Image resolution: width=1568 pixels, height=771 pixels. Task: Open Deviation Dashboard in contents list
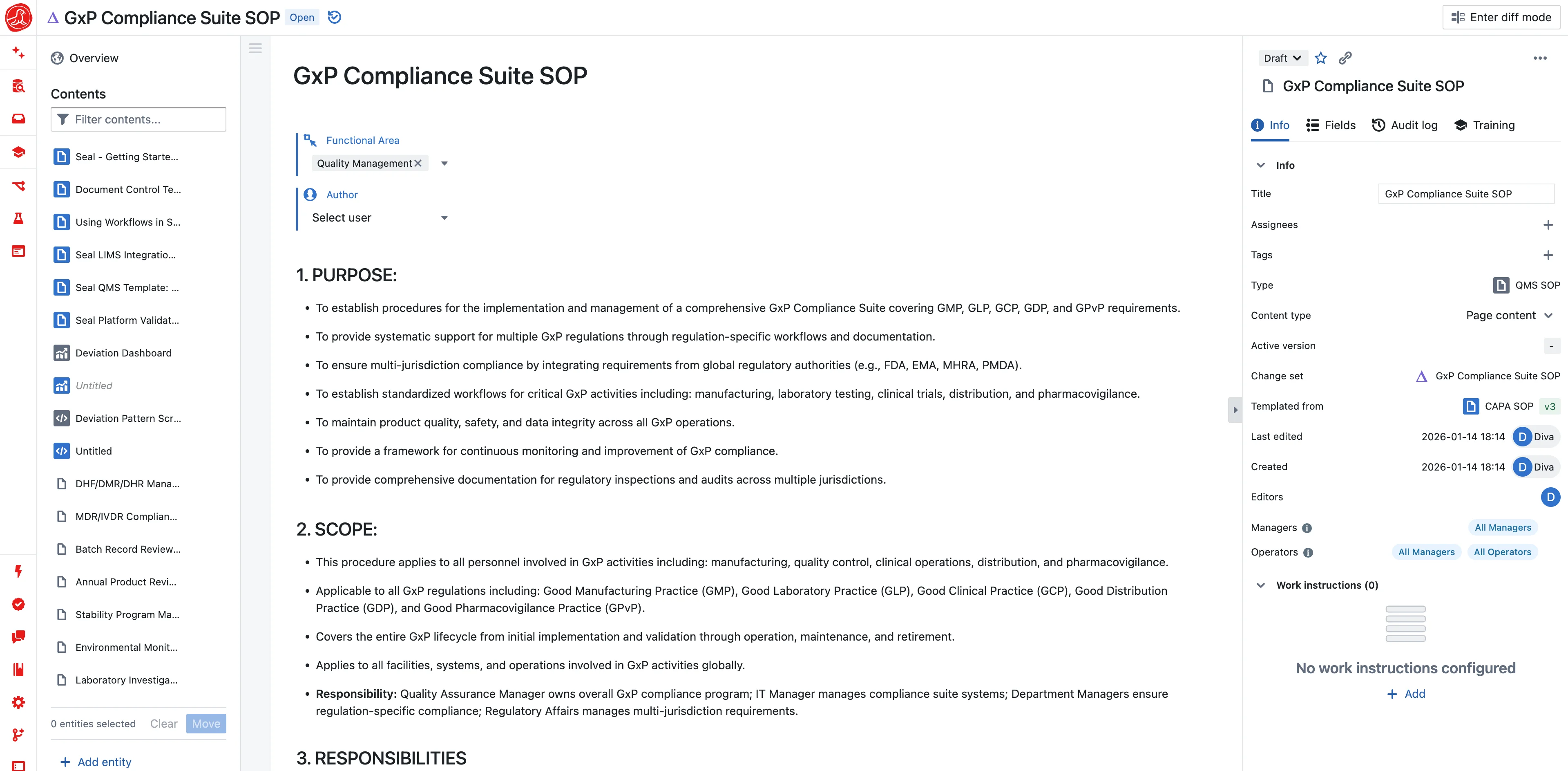pyautogui.click(x=123, y=353)
